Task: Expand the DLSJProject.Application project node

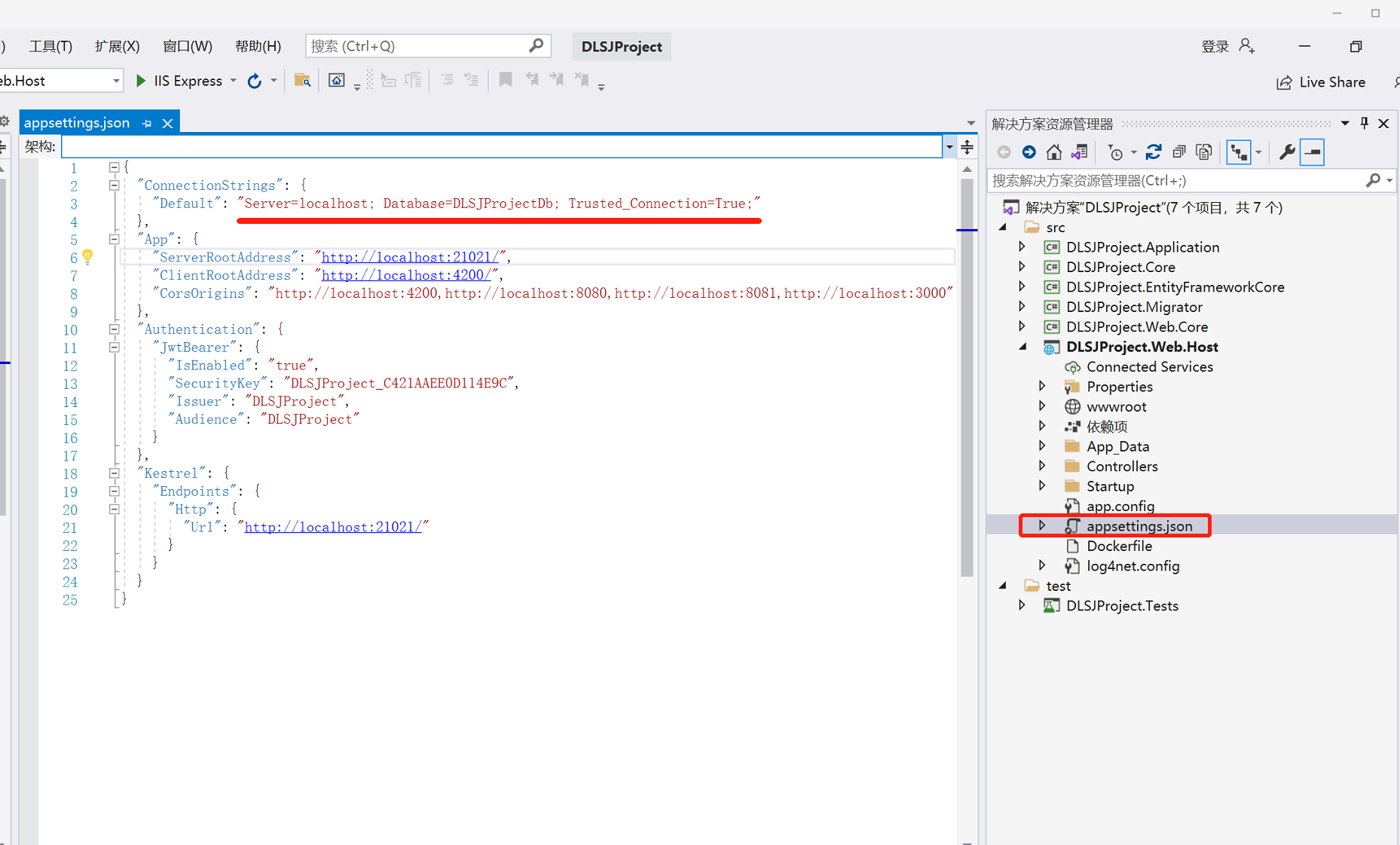Action: [1022, 246]
